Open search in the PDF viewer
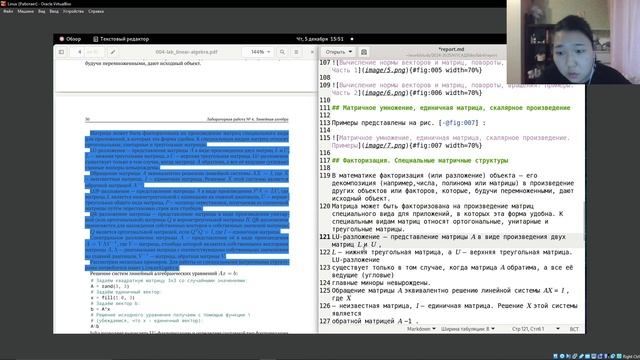The image size is (640, 360). 282,52
